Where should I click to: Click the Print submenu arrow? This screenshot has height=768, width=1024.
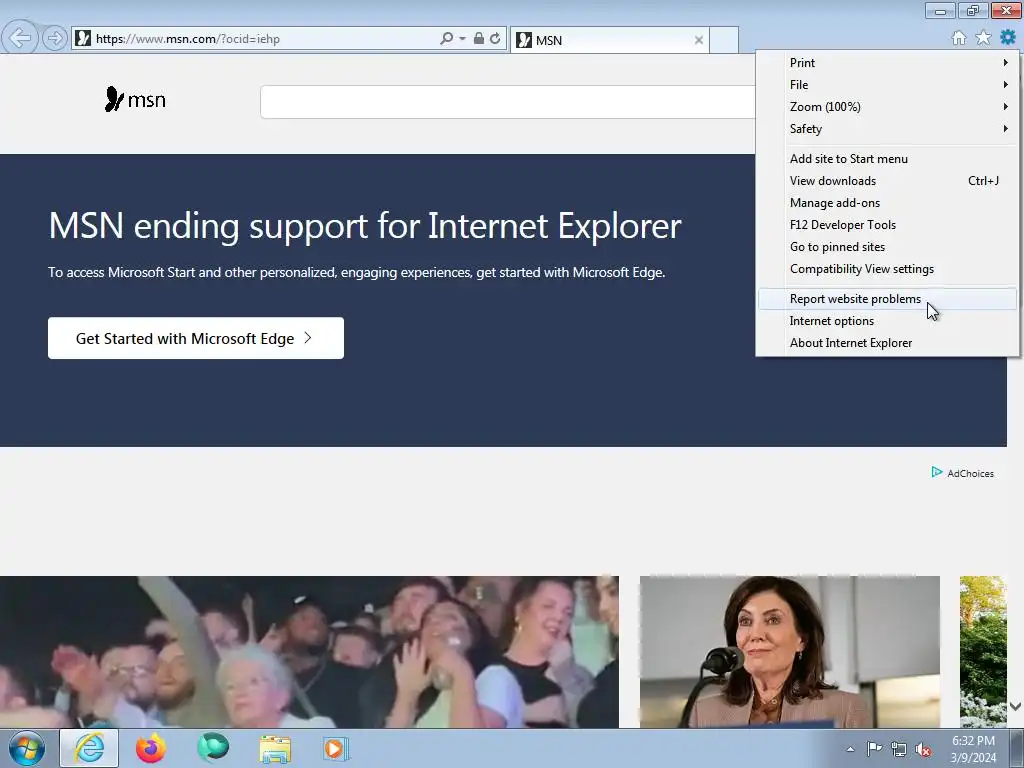pos(1006,63)
